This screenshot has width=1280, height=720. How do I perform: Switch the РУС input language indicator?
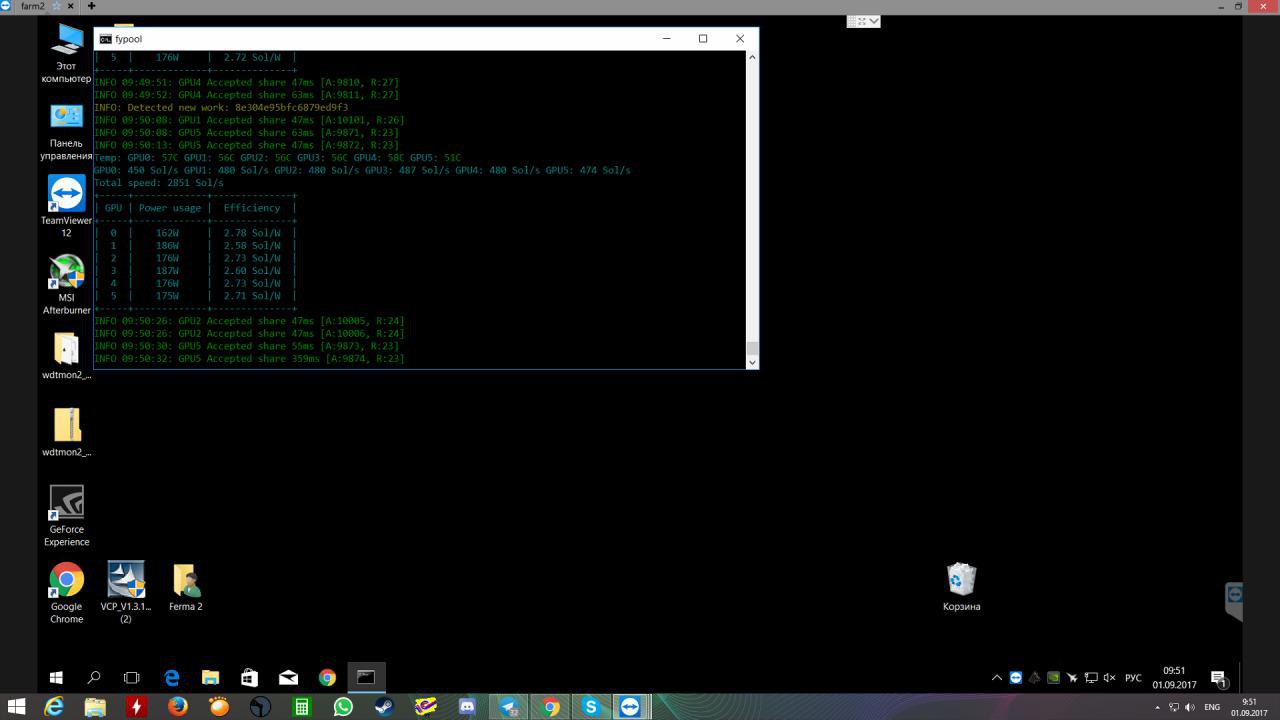click(1133, 677)
